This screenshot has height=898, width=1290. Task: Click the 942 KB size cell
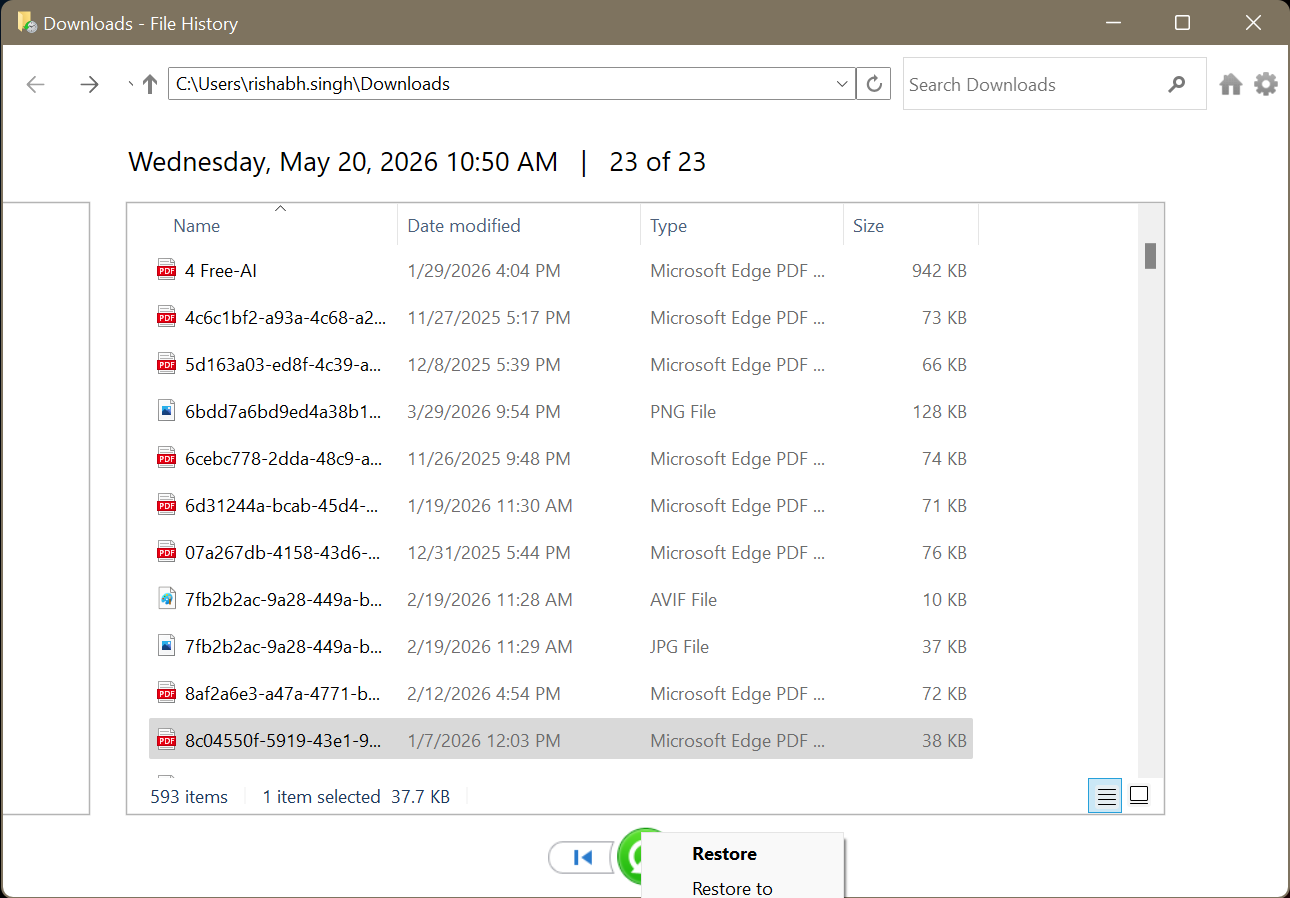pos(939,270)
